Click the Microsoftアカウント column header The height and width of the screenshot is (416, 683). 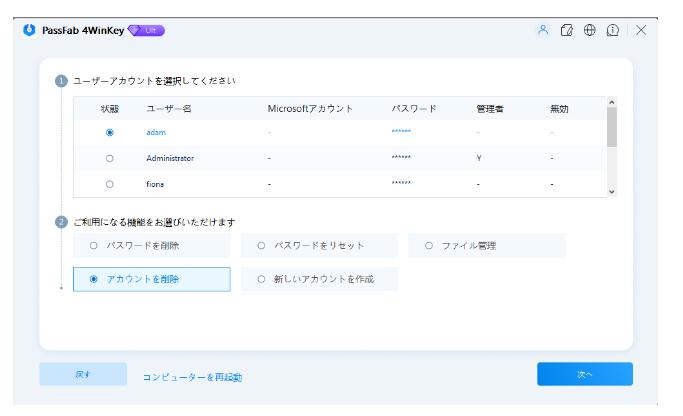tap(310, 108)
